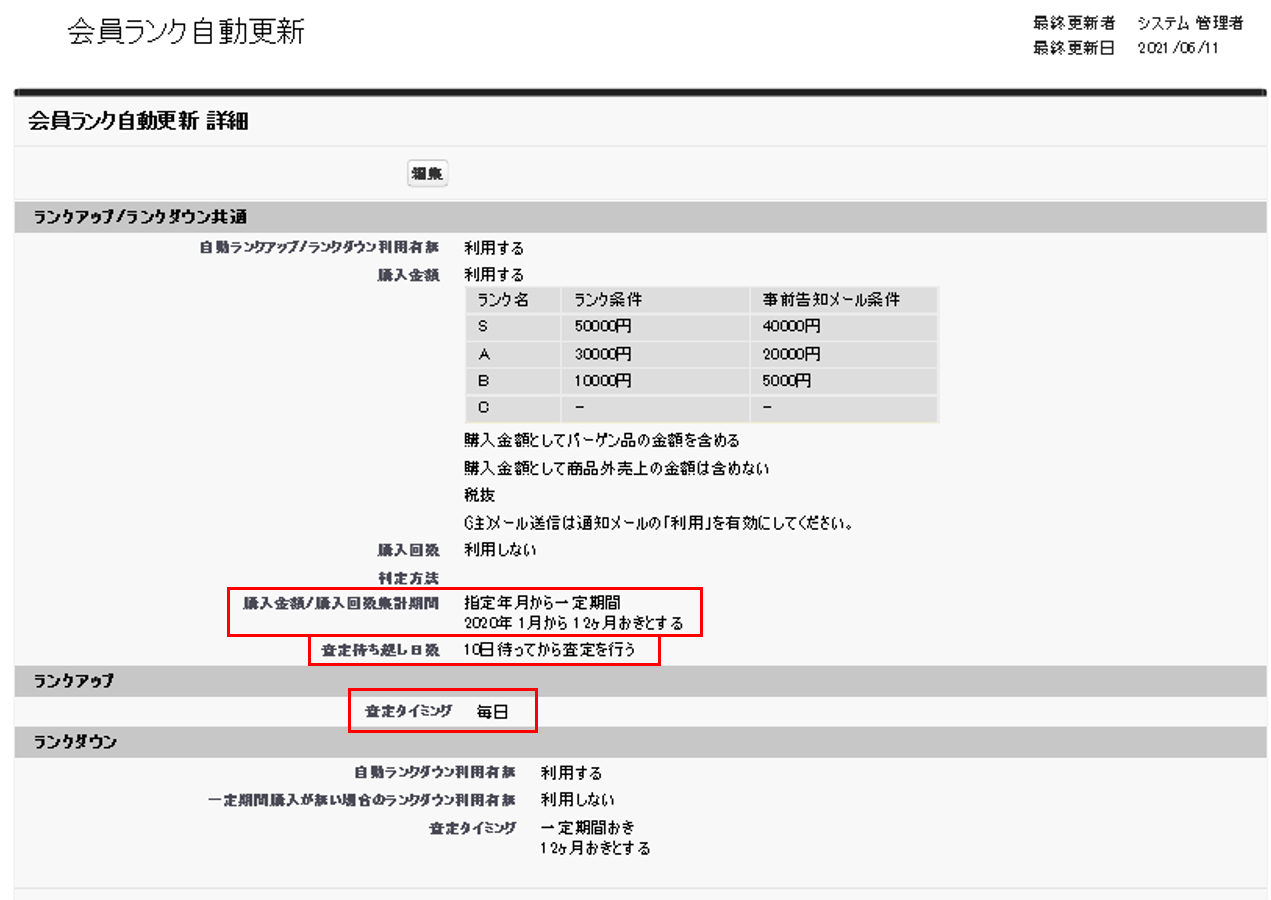Click the ランクアップ/ランクダウン共通 section header
The width and height of the screenshot is (1271, 900).
(140, 217)
